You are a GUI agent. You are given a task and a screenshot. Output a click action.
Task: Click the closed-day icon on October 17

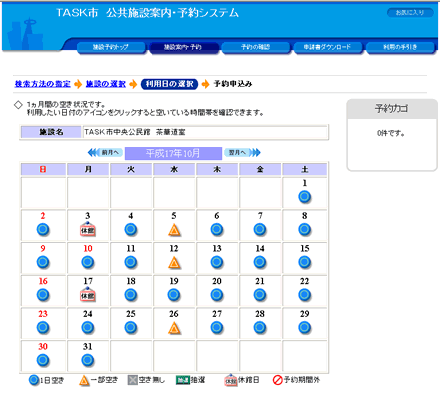[x=88, y=295]
